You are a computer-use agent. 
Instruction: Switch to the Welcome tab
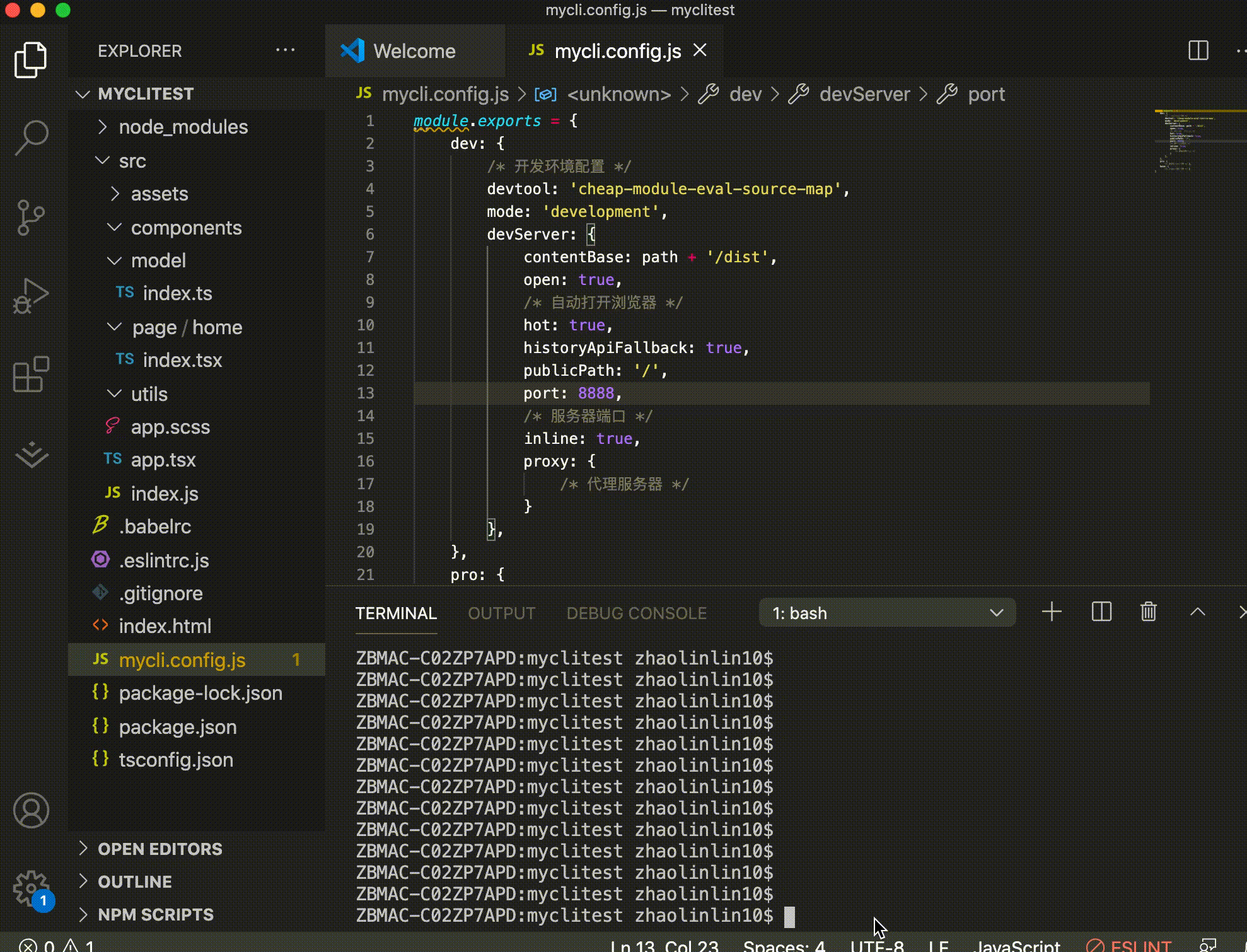coord(415,51)
